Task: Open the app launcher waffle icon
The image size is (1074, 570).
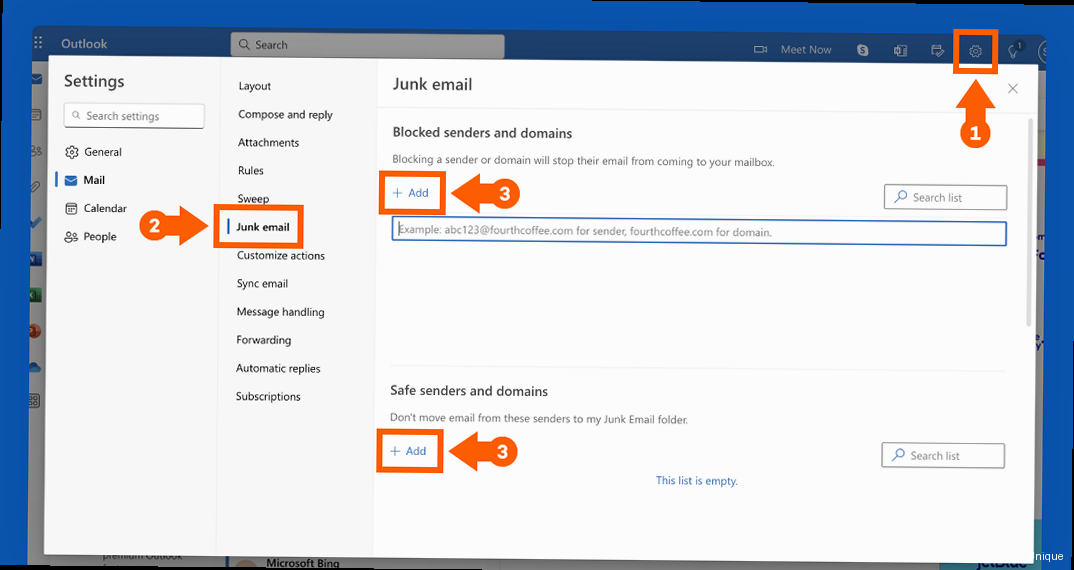Action: [x=38, y=43]
